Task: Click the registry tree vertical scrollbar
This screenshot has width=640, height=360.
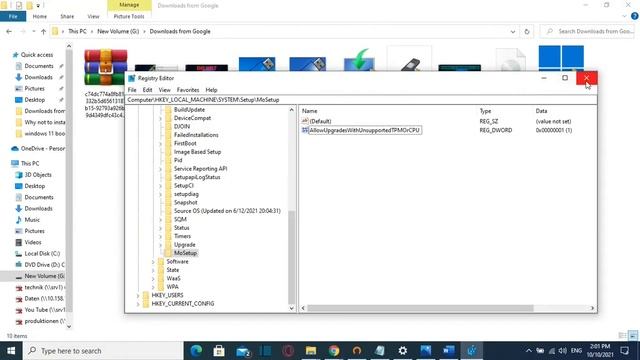Action: point(291,257)
